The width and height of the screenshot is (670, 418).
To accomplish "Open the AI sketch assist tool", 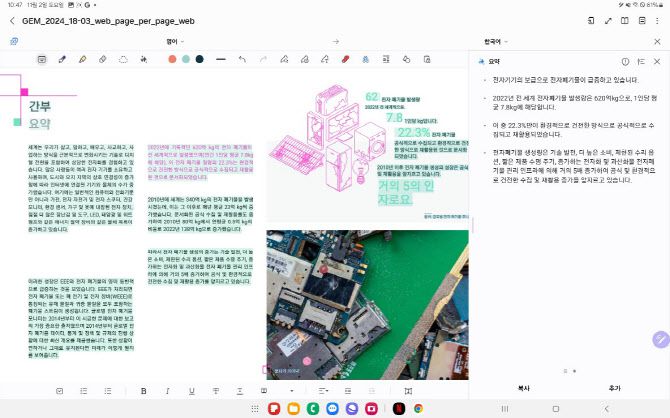I will (144, 59).
